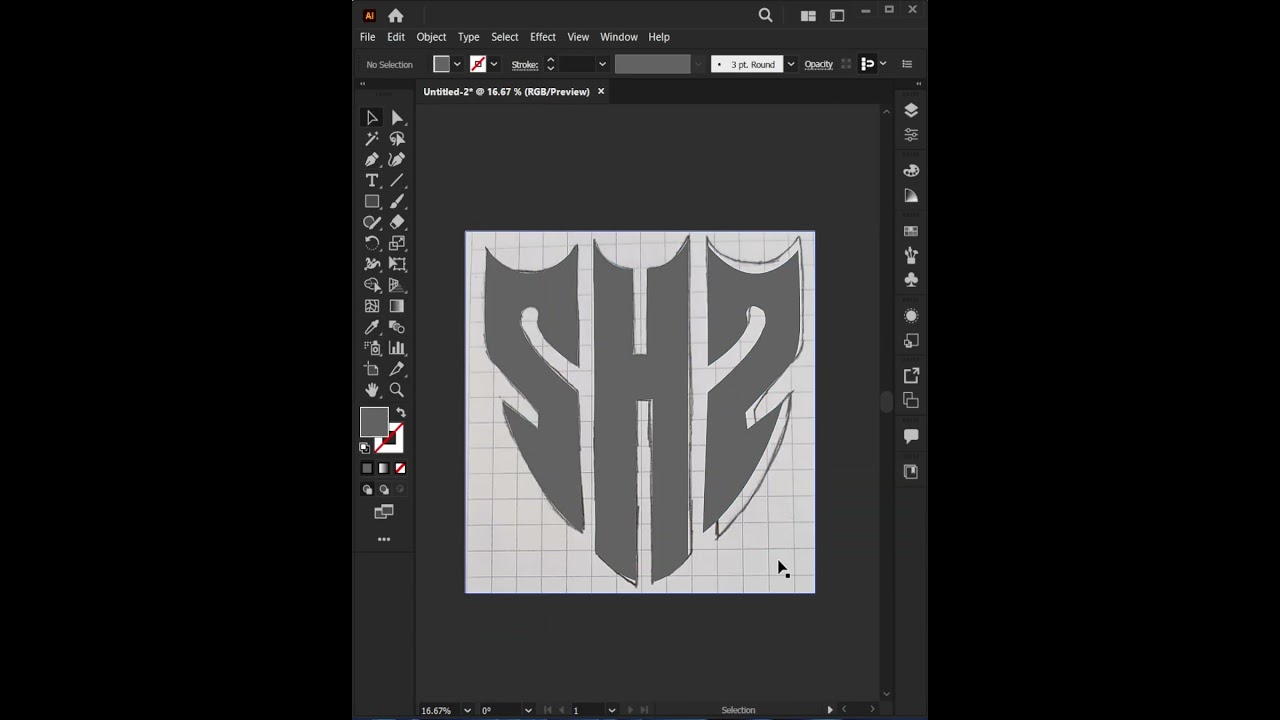Image resolution: width=1280 pixels, height=720 pixels.
Task: Open the 3 pt. Round brush dropdown
Action: pos(791,64)
